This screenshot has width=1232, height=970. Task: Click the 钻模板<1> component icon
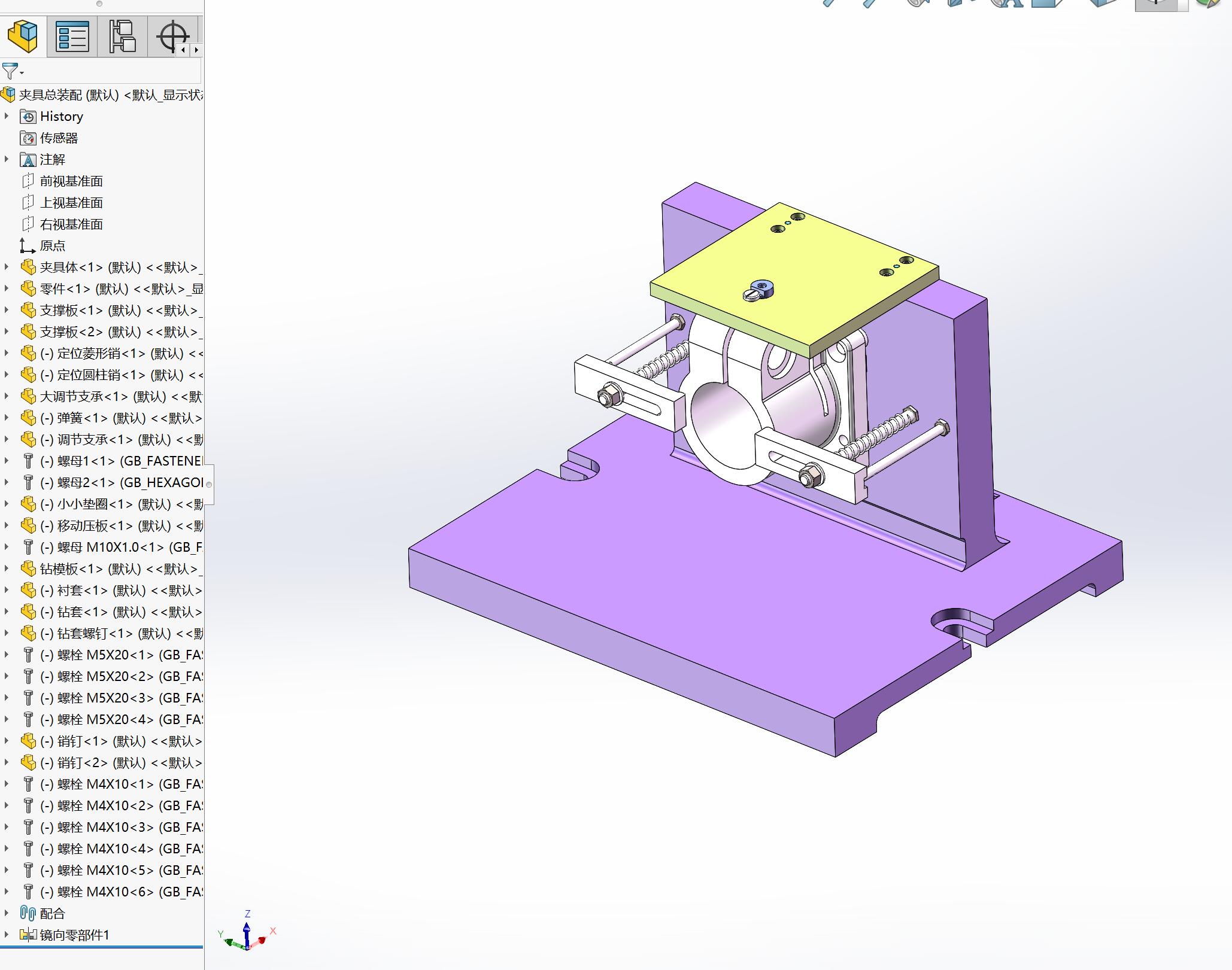(28, 569)
